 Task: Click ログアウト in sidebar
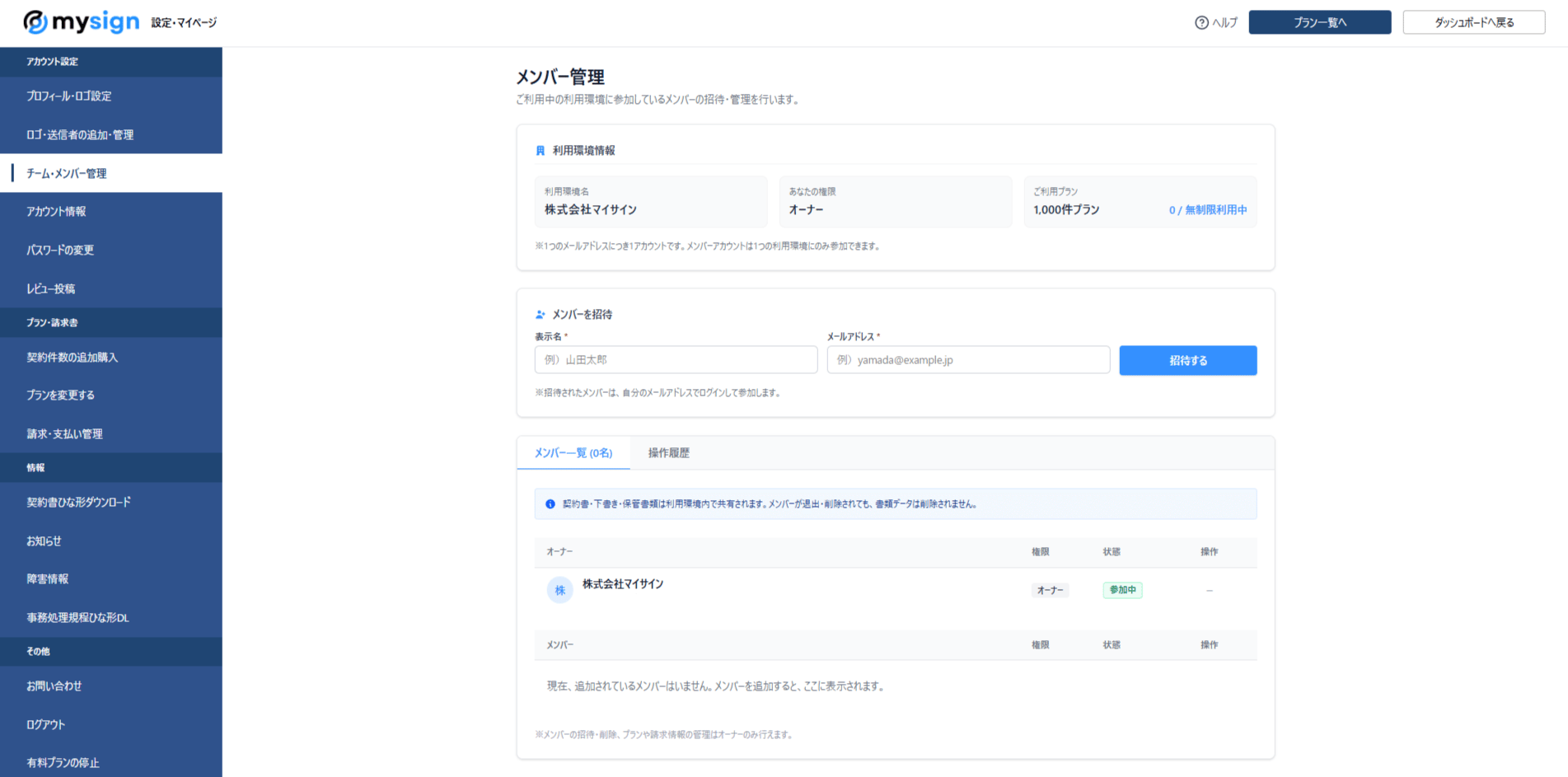point(111,725)
